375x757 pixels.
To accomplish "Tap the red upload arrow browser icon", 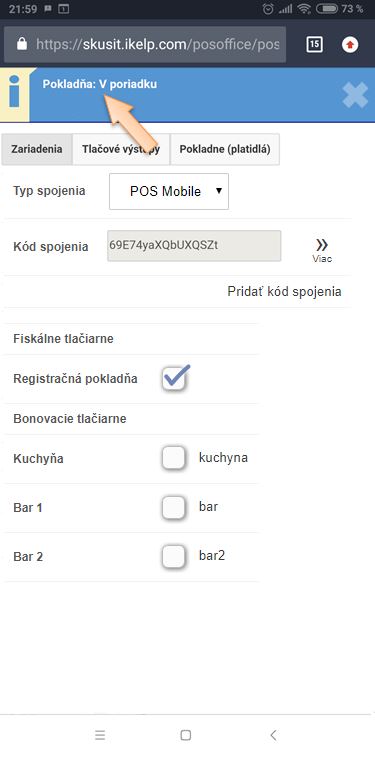I will [x=350, y=45].
